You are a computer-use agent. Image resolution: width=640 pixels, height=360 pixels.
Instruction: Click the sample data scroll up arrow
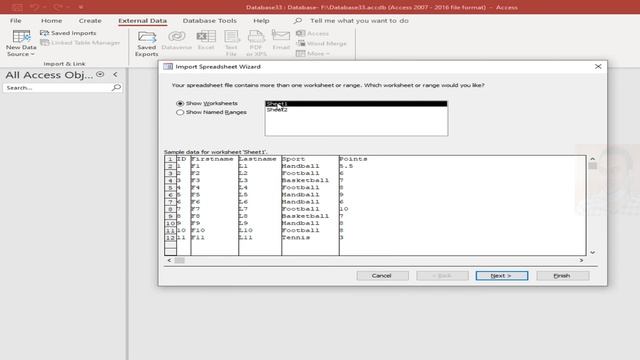[593, 158]
